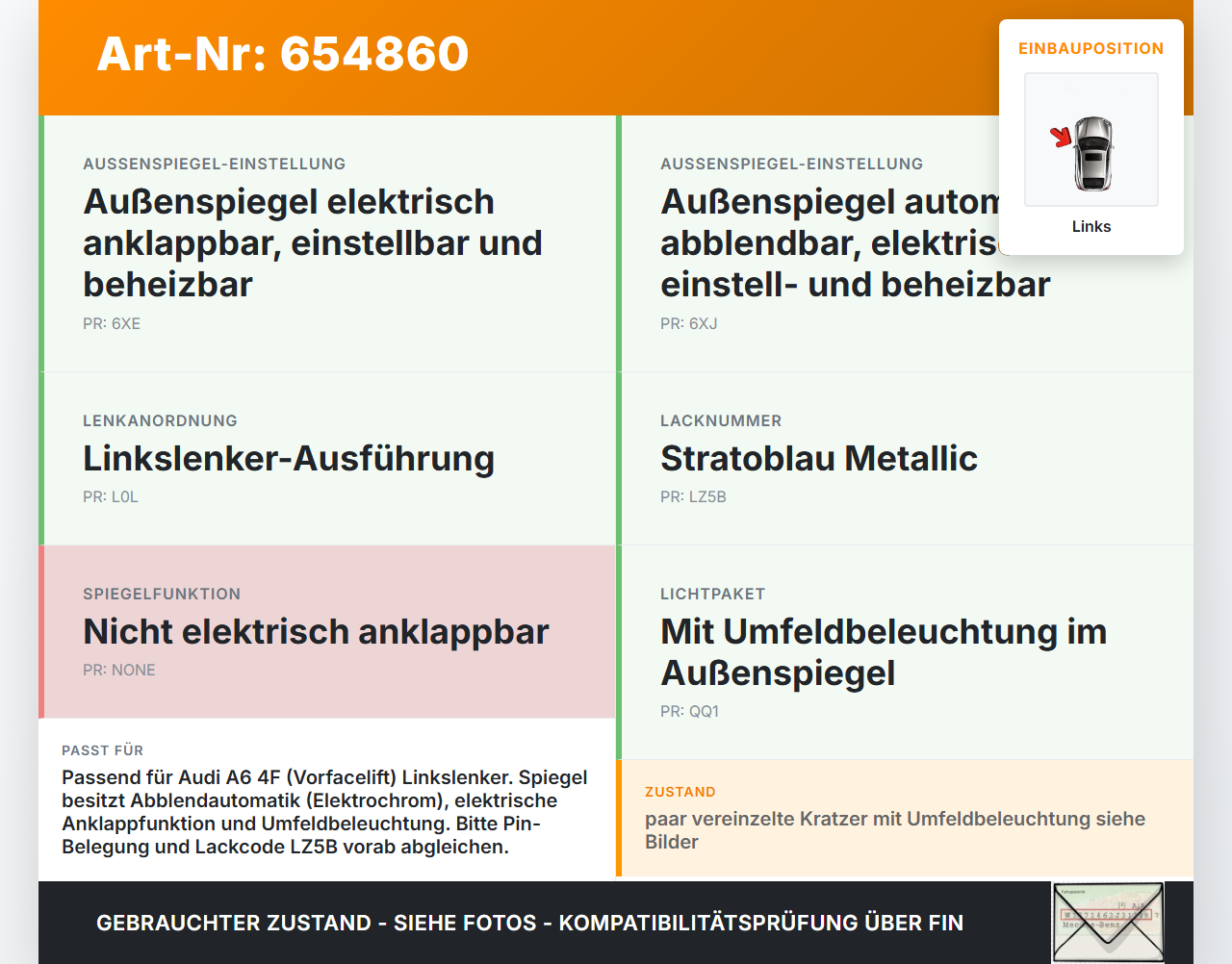Click the SPIEGELFUNKTION label
The width and height of the screenshot is (1232, 964).
click(162, 594)
